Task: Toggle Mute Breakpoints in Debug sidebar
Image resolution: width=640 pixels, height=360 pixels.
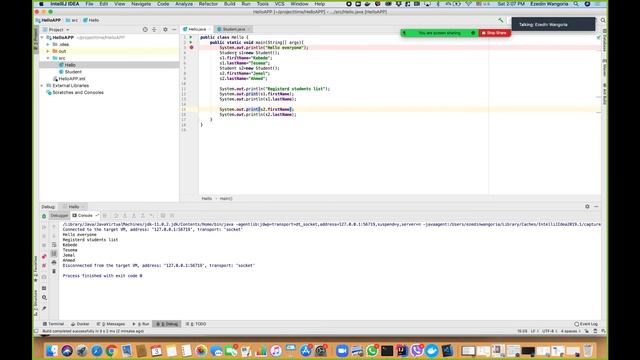Action: 44,266
